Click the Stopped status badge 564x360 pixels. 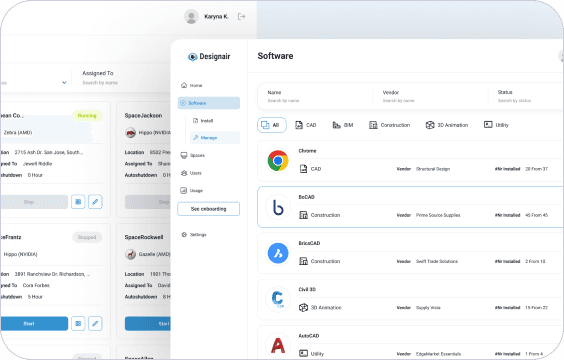(x=87, y=237)
